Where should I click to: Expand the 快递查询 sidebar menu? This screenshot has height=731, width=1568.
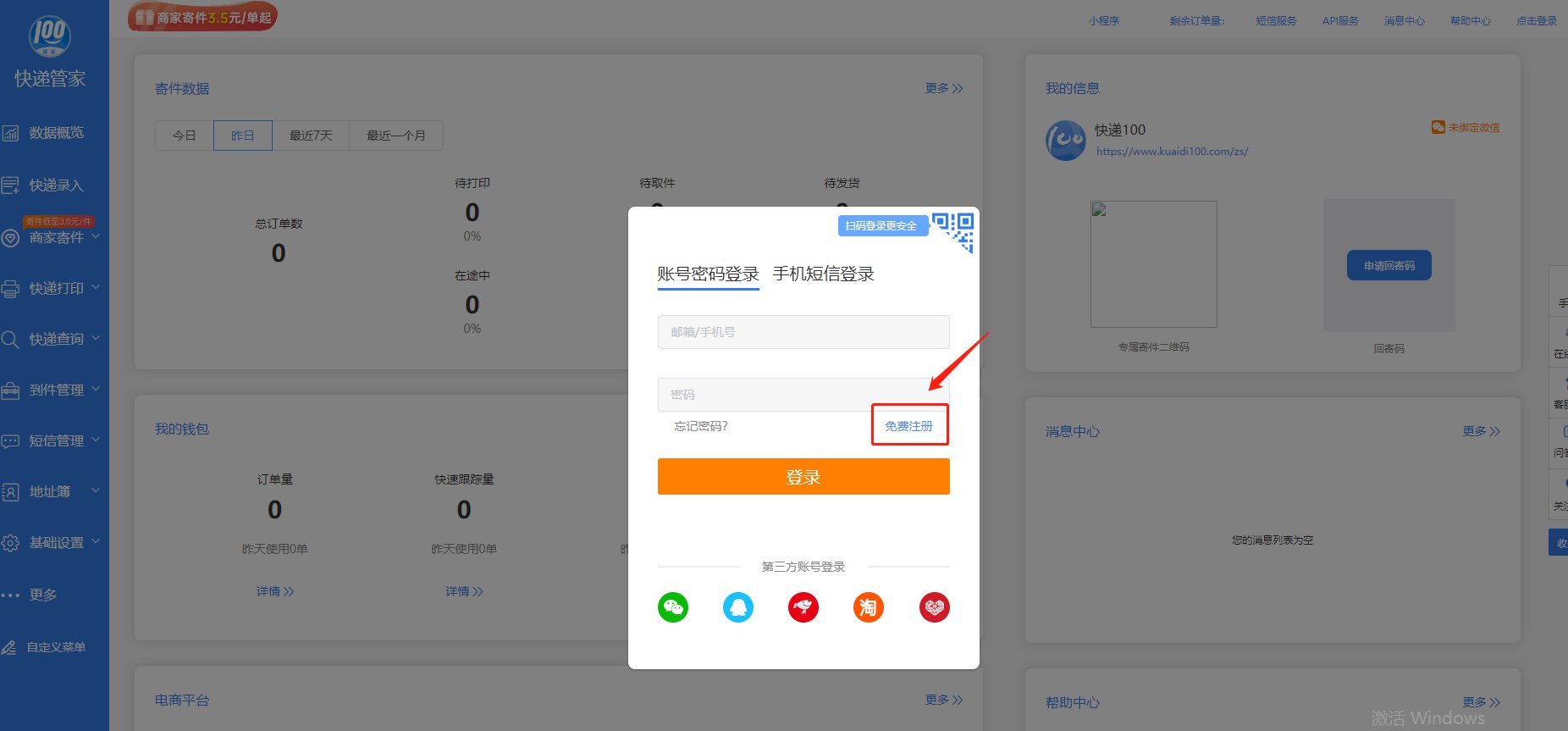coord(54,340)
